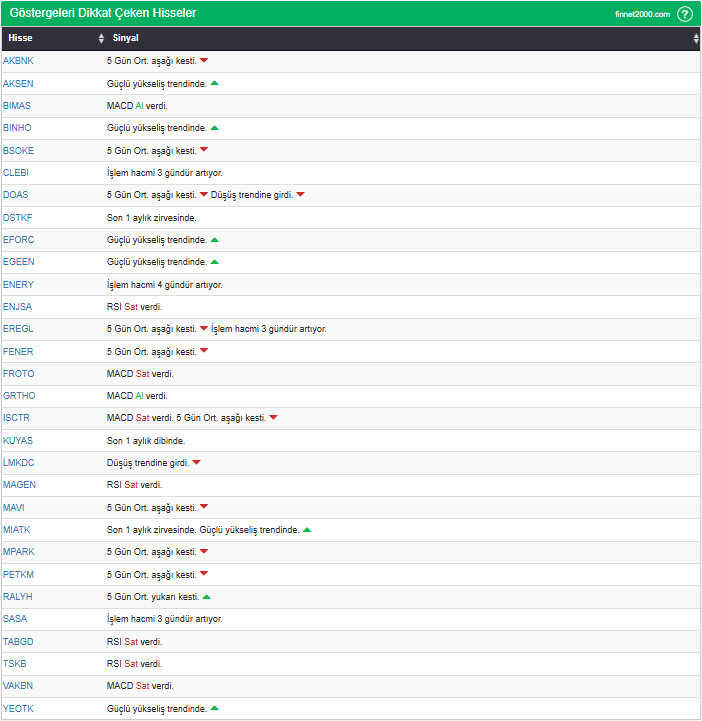Select the Hisse column header

click(x=20, y=38)
